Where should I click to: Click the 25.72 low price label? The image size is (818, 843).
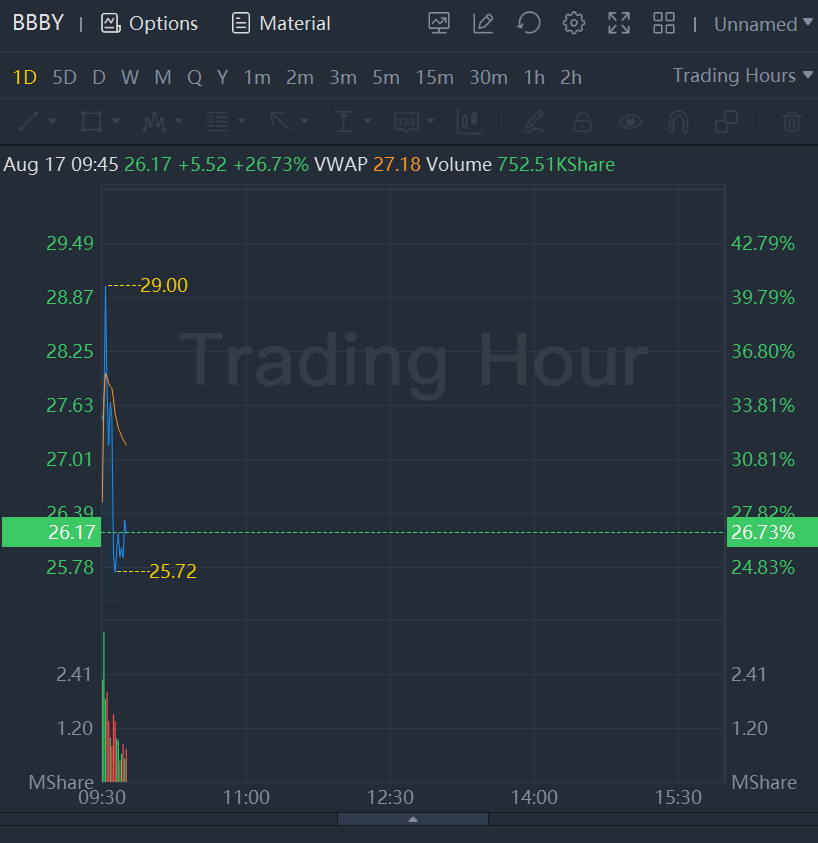point(173,571)
